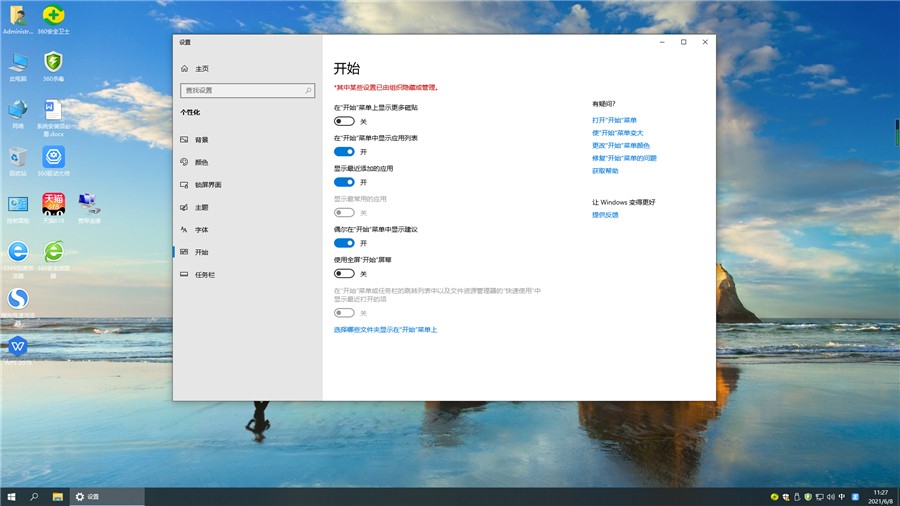Toggle recently opened items in jump lists
900x506 pixels.
click(344, 313)
